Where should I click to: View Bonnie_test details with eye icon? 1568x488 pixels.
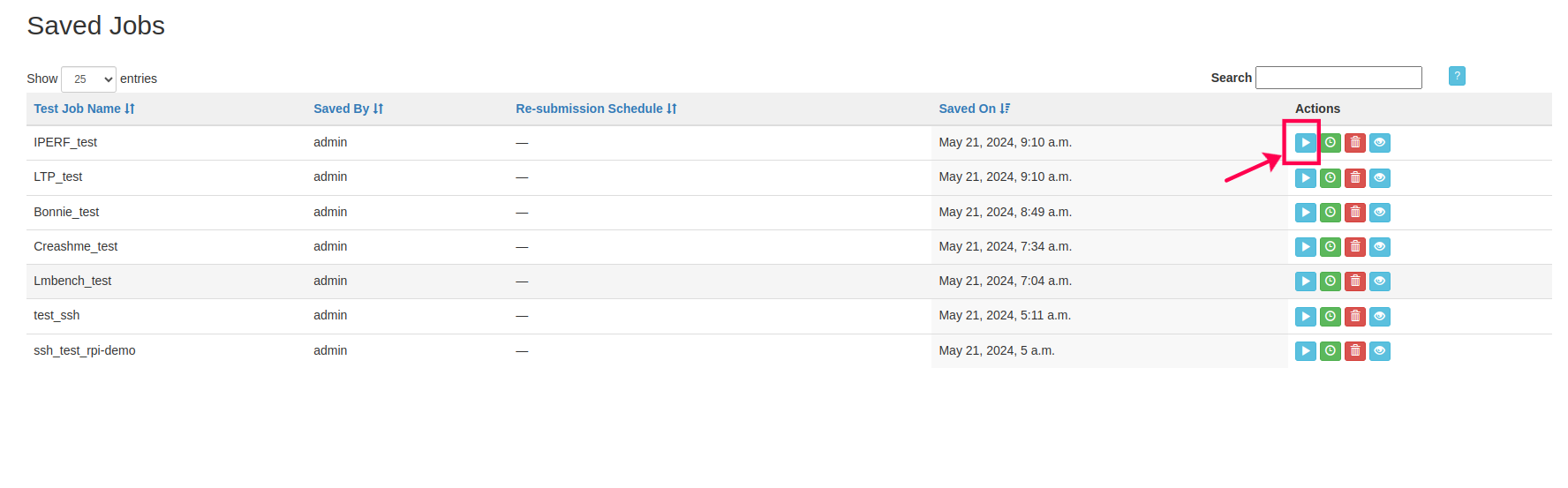[1379, 213]
